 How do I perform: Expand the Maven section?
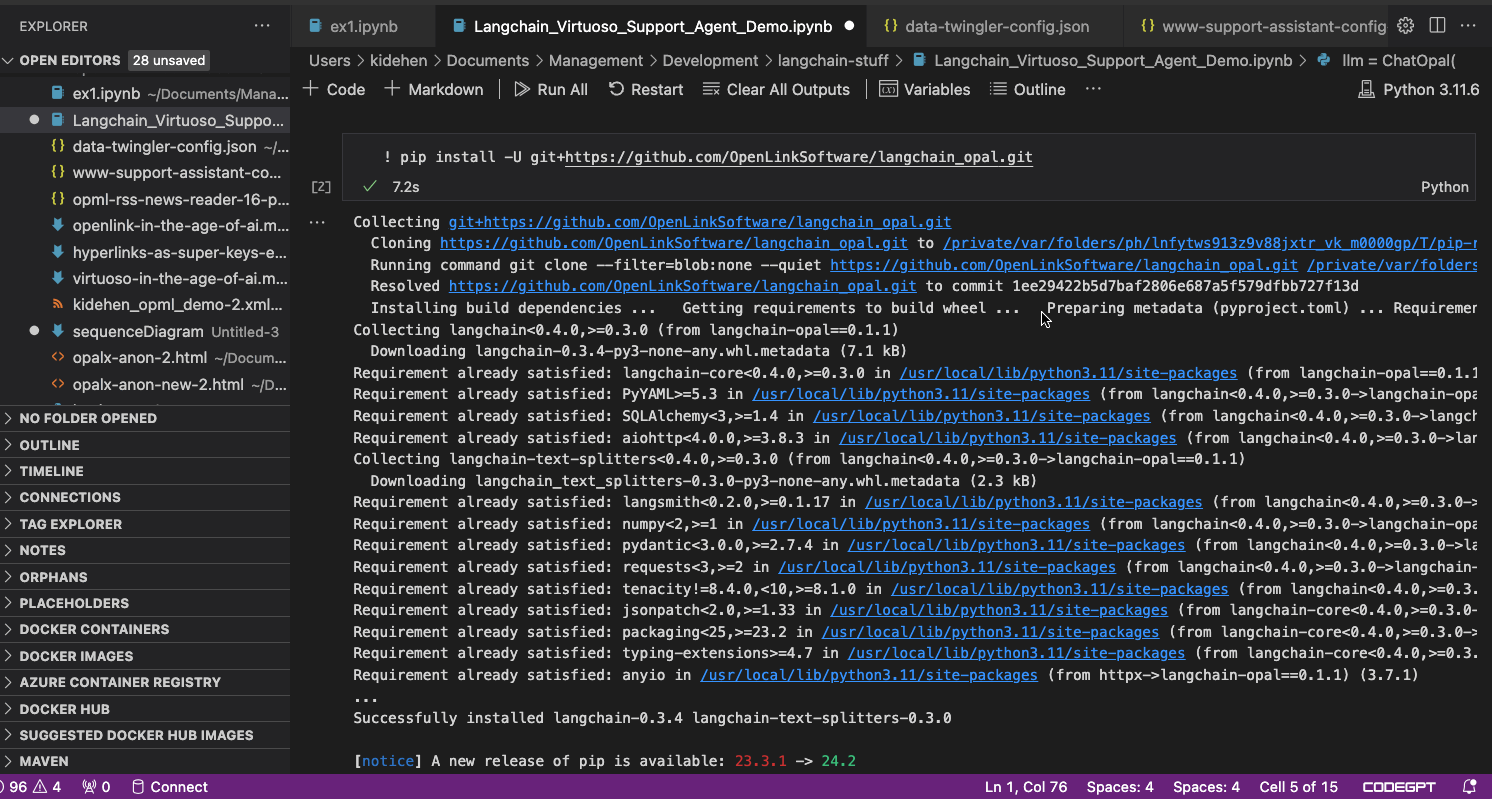(145, 761)
